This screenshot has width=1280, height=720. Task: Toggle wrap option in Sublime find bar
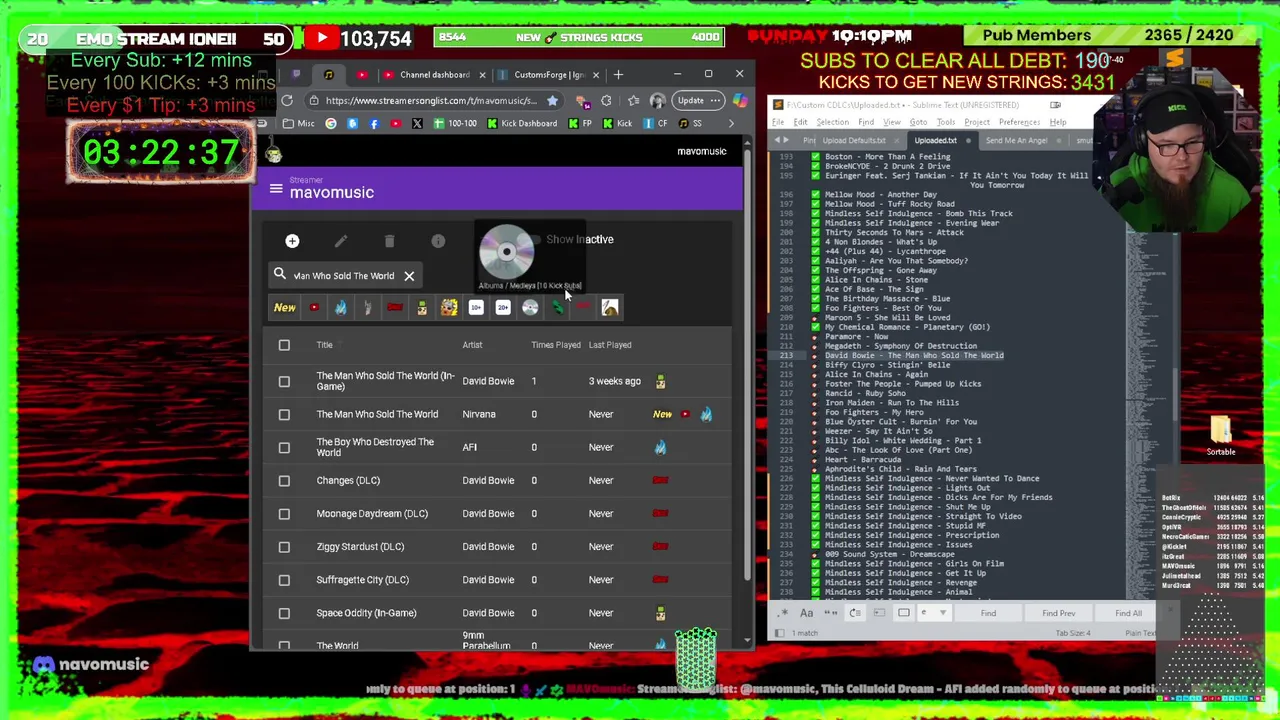pyautogui.click(x=855, y=613)
